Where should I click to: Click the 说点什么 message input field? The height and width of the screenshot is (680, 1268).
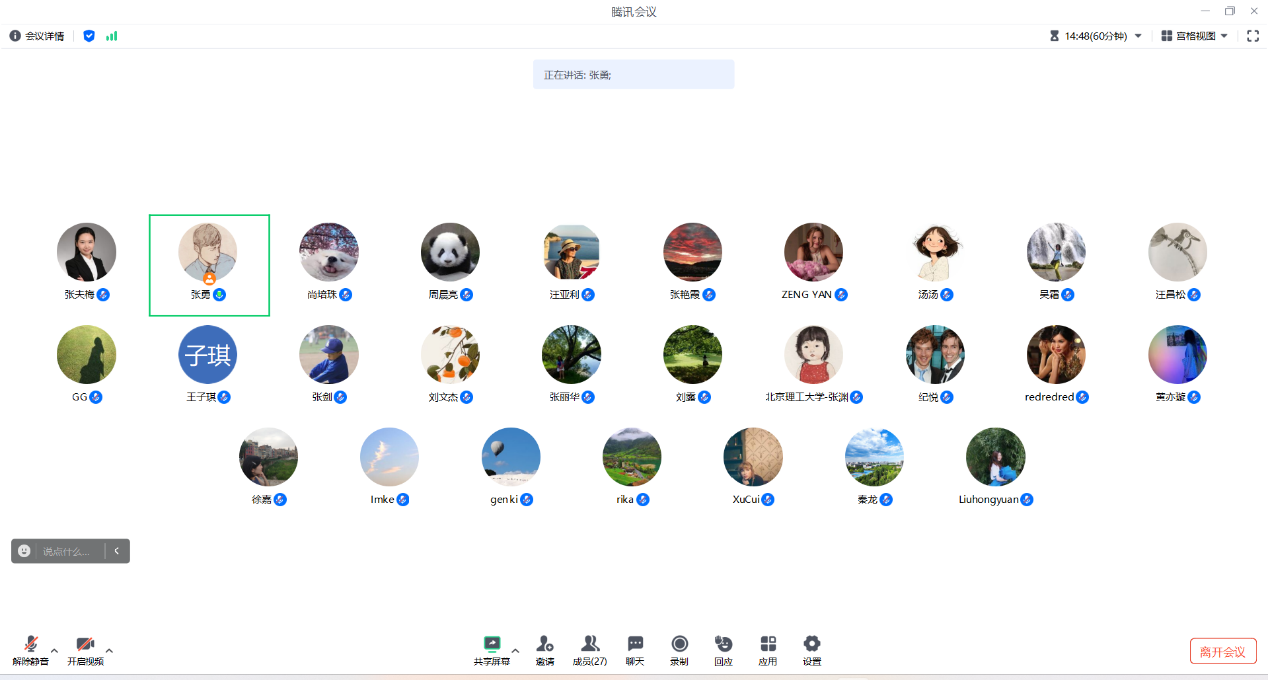pyautogui.click(x=70, y=551)
